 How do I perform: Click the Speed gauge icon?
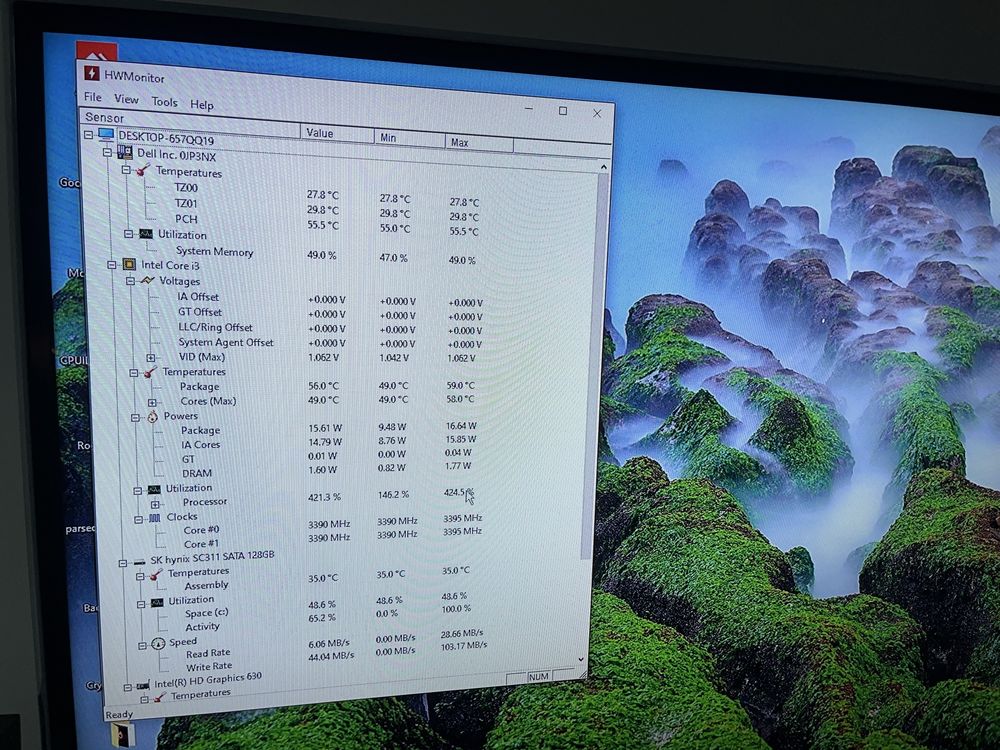[x=158, y=643]
